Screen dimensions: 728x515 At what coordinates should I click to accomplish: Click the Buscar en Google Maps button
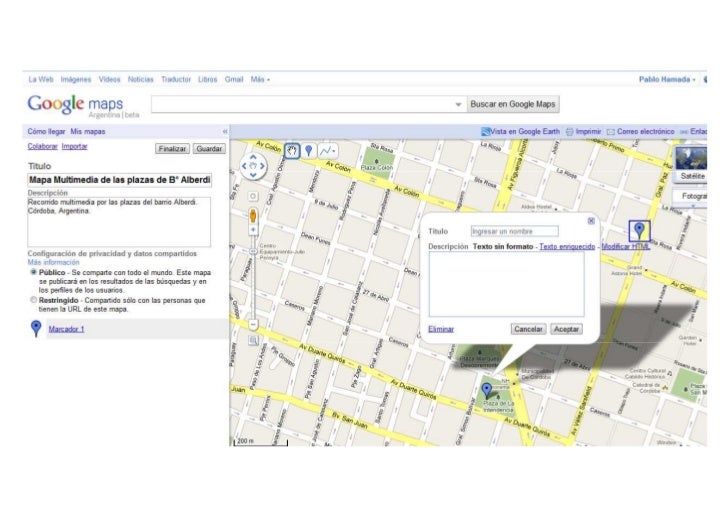pyautogui.click(x=513, y=104)
